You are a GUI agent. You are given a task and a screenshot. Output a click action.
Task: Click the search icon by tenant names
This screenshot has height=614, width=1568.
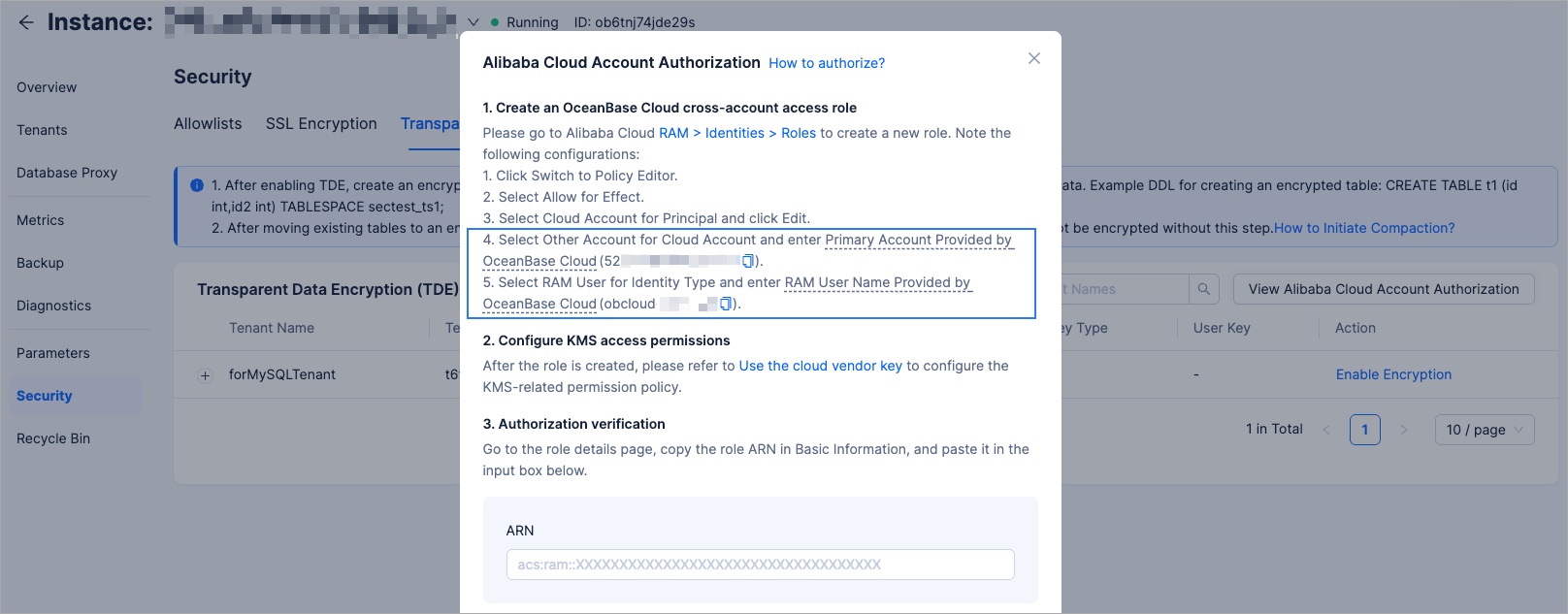click(x=1203, y=289)
